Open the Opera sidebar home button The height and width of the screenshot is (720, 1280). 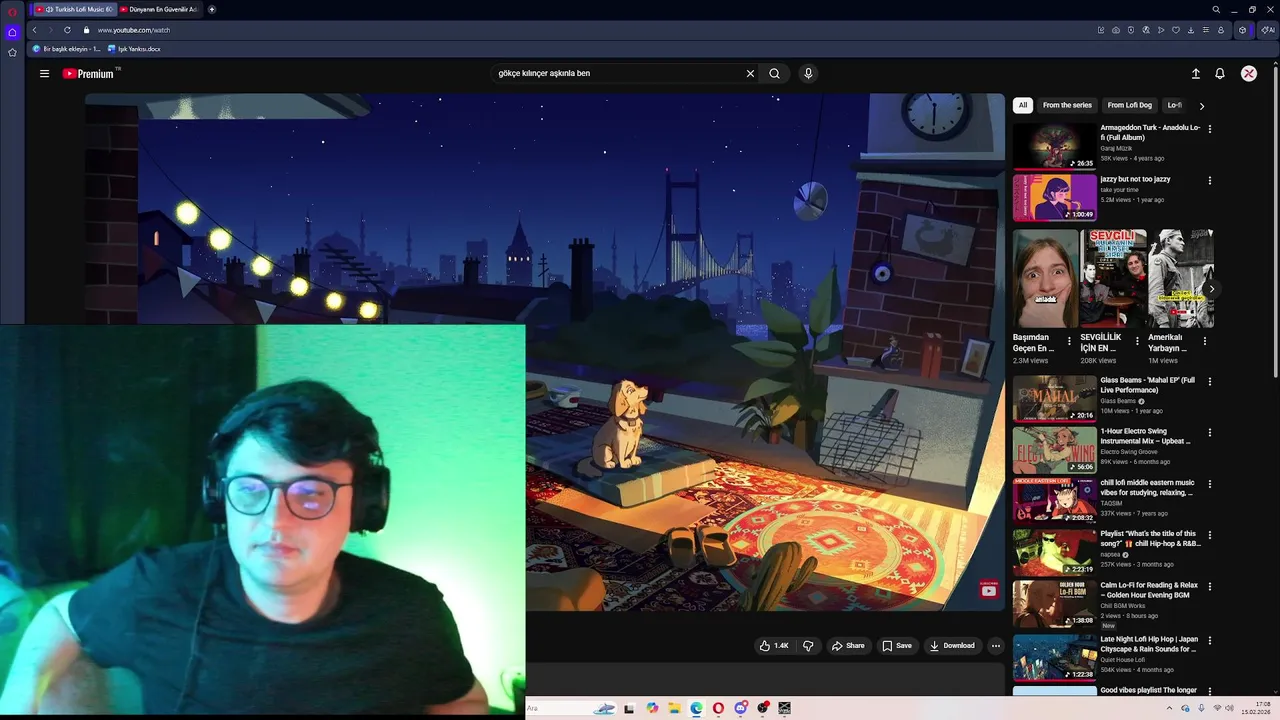click(x=12, y=32)
